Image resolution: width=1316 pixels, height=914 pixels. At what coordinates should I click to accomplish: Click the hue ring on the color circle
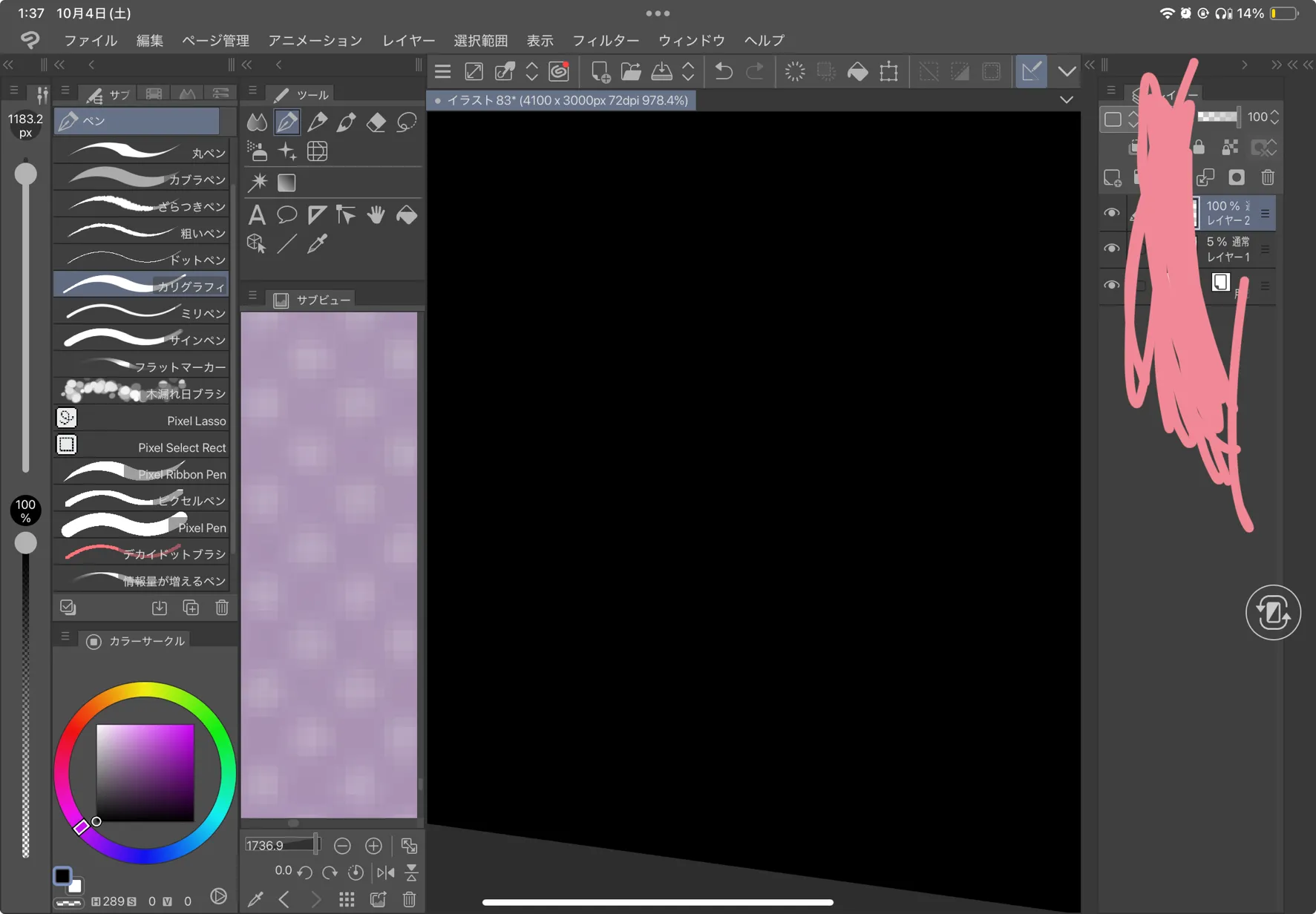[145, 691]
